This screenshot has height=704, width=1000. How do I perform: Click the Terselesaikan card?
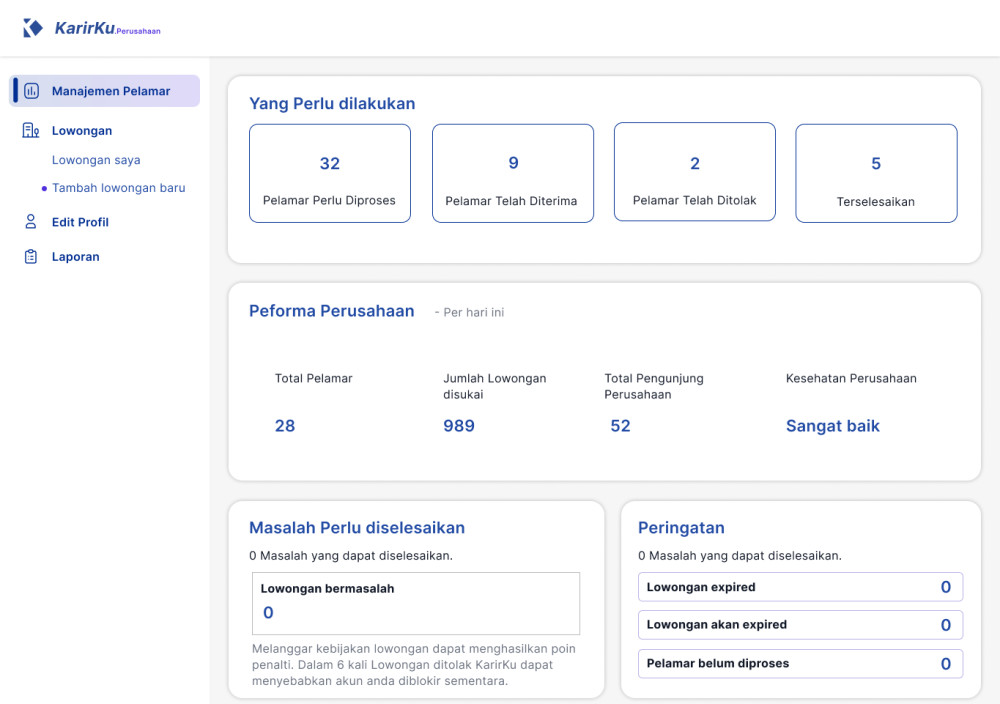pyautogui.click(x=876, y=173)
